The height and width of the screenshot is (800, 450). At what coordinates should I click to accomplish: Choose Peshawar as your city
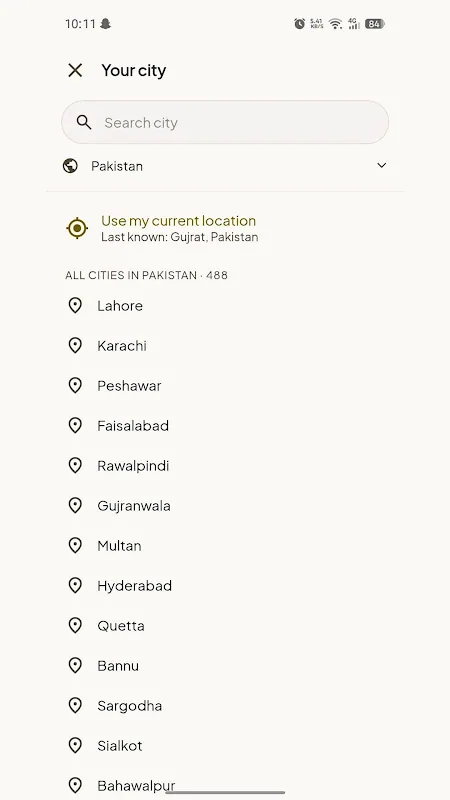pyautogui.click(x=225, y=386)
